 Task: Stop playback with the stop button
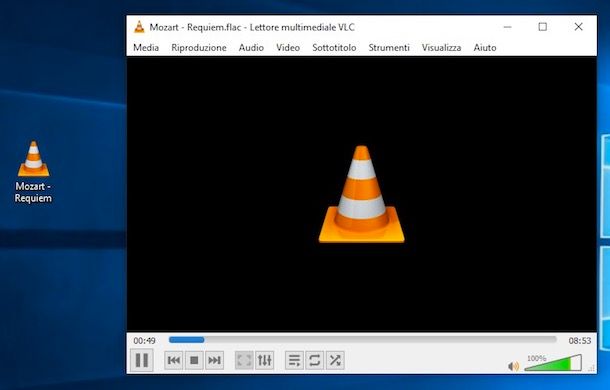(x=194, y=360)
